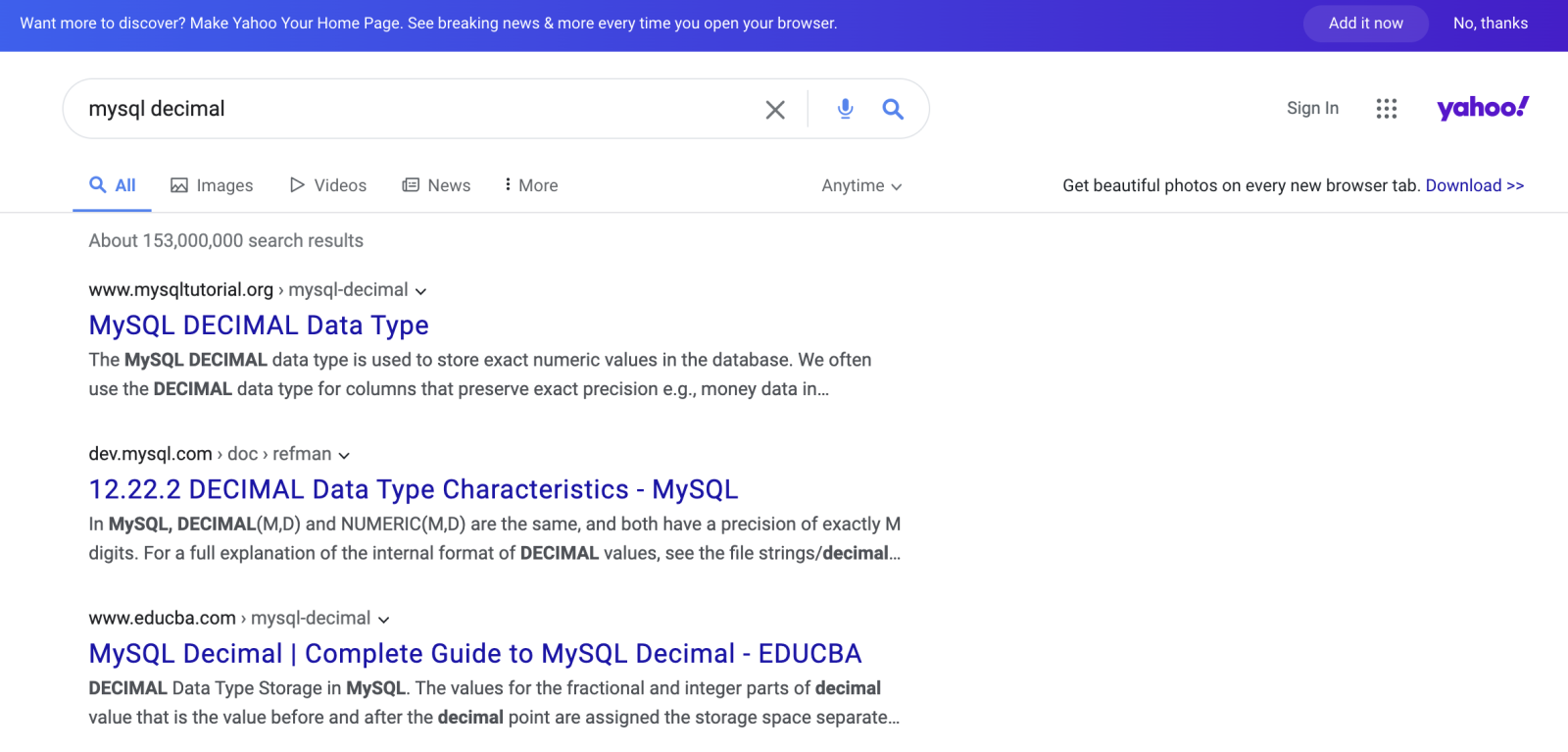This screenshot has width=1568, height=752.
Task: Click the Add it now button
Action: pos(1365,24)
